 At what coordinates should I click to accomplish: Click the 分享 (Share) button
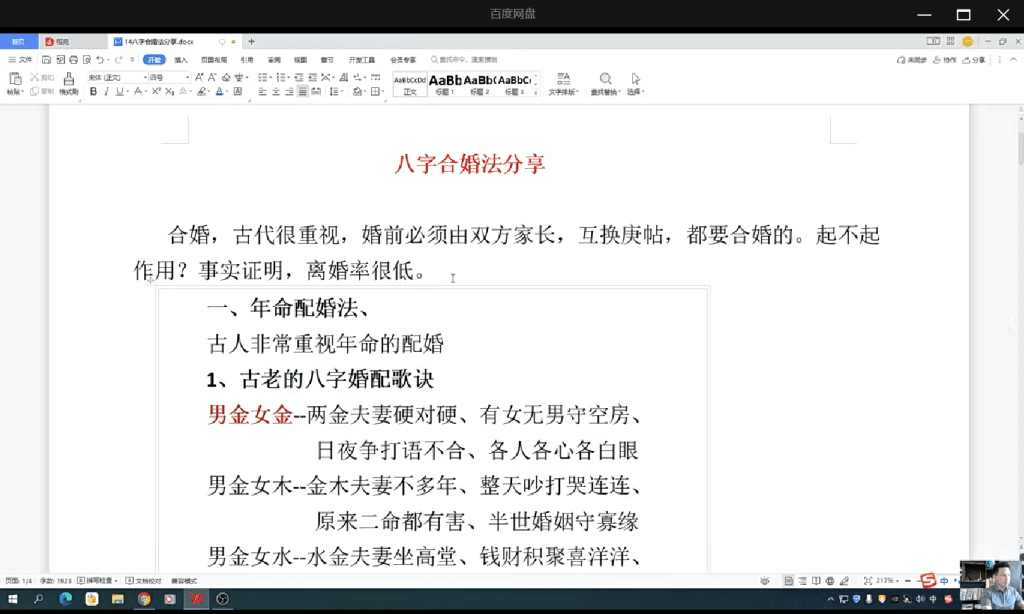(974, 60)
